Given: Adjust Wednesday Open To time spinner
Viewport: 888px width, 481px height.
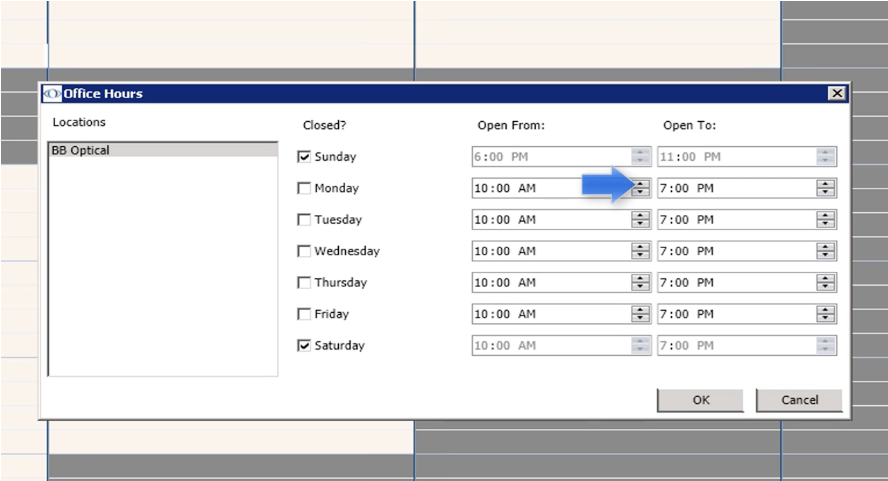Looking at the screenshot, I should (826, 251).
